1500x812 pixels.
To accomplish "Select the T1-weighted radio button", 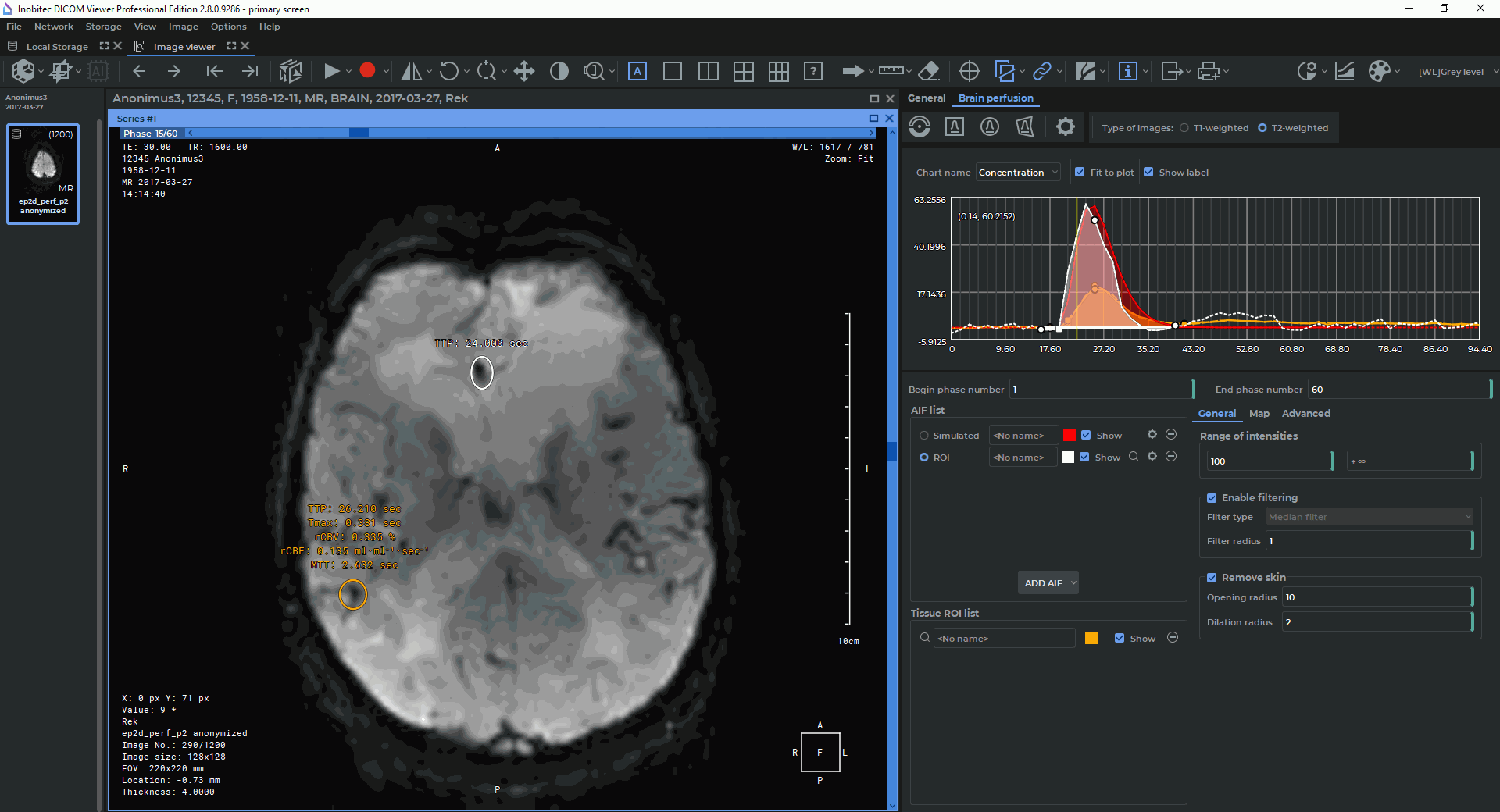I will click(x=1184, y=128).
